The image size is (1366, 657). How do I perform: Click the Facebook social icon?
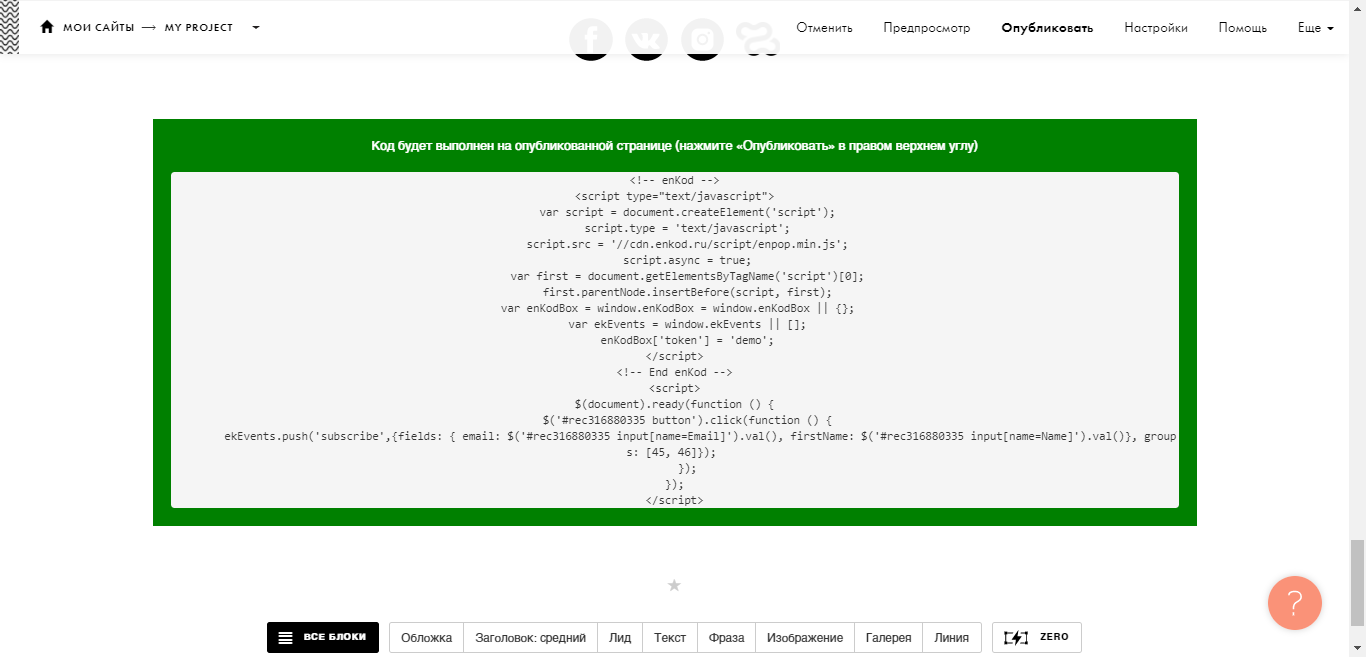[591, 39]
